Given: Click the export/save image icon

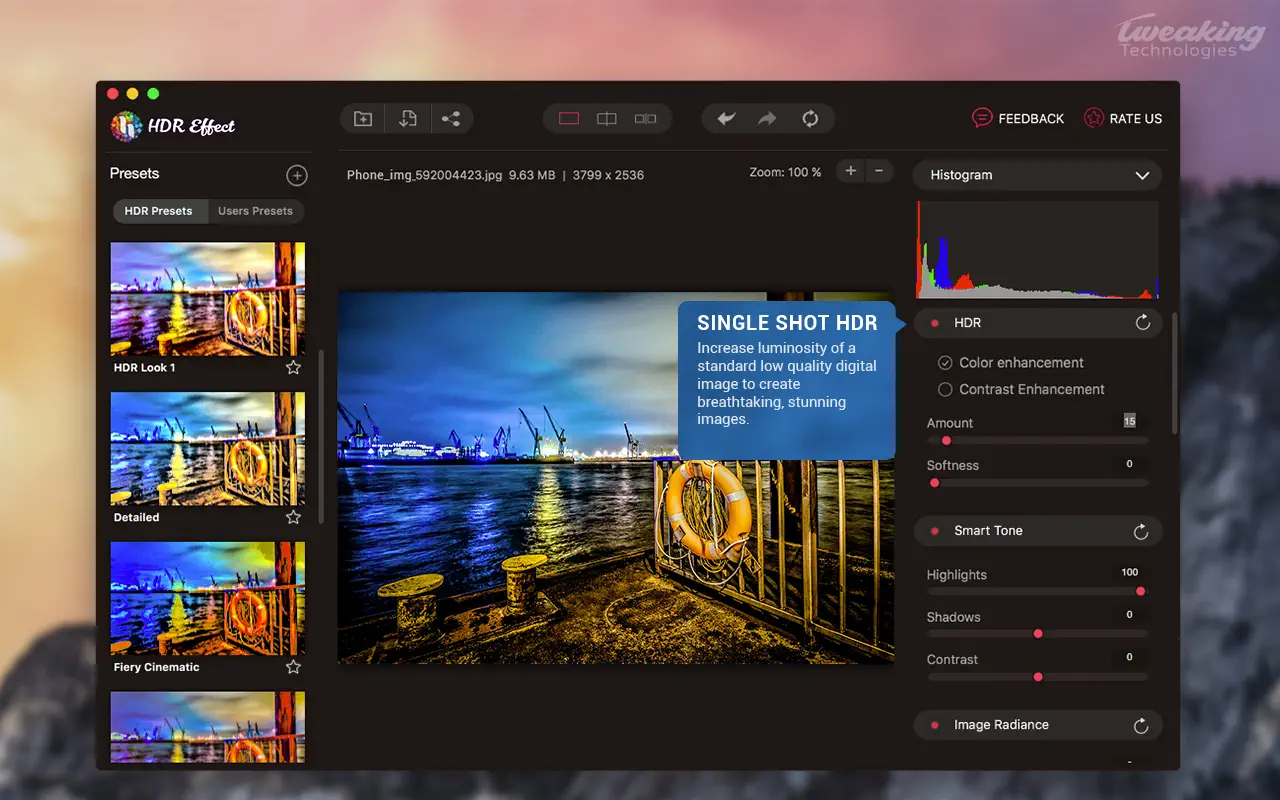Looking at the screenshot, I should pos(407,119).
